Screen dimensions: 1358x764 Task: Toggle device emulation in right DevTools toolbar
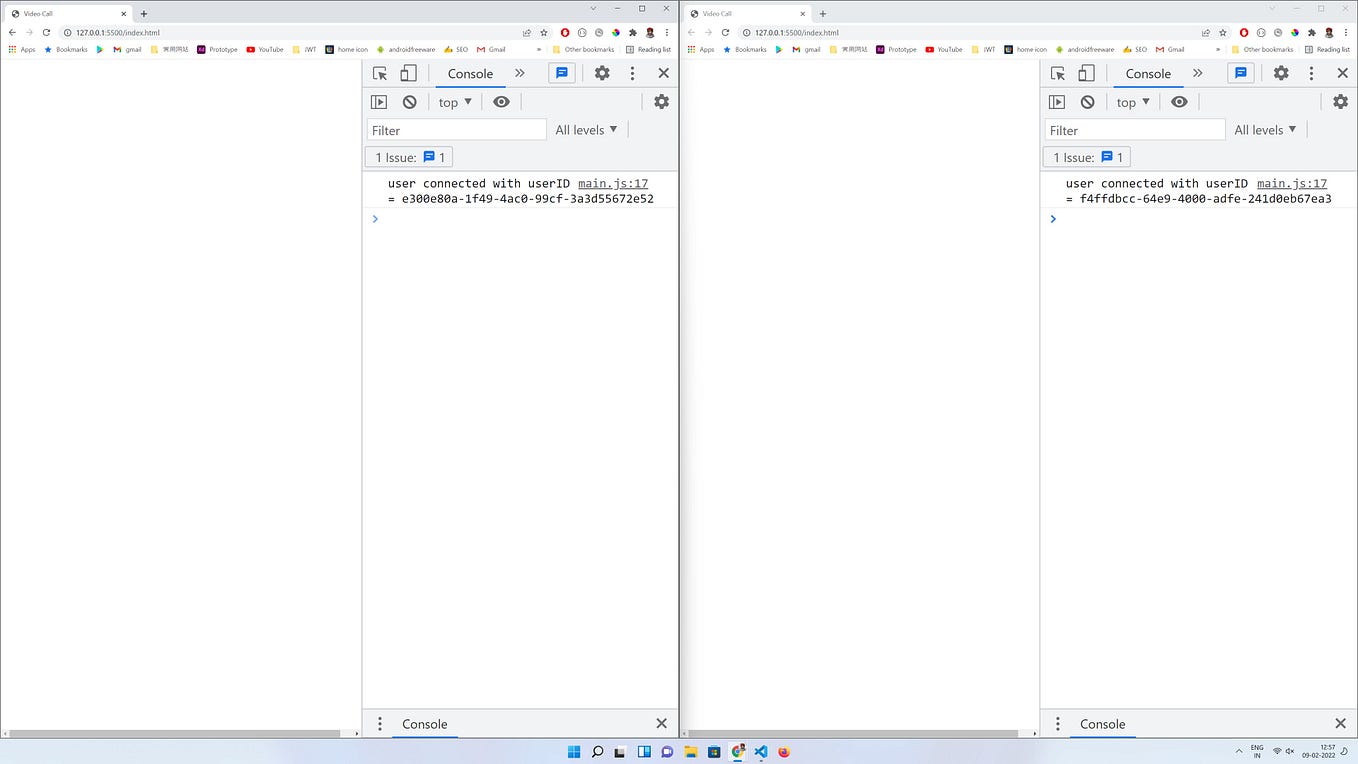pos(1086,72)
